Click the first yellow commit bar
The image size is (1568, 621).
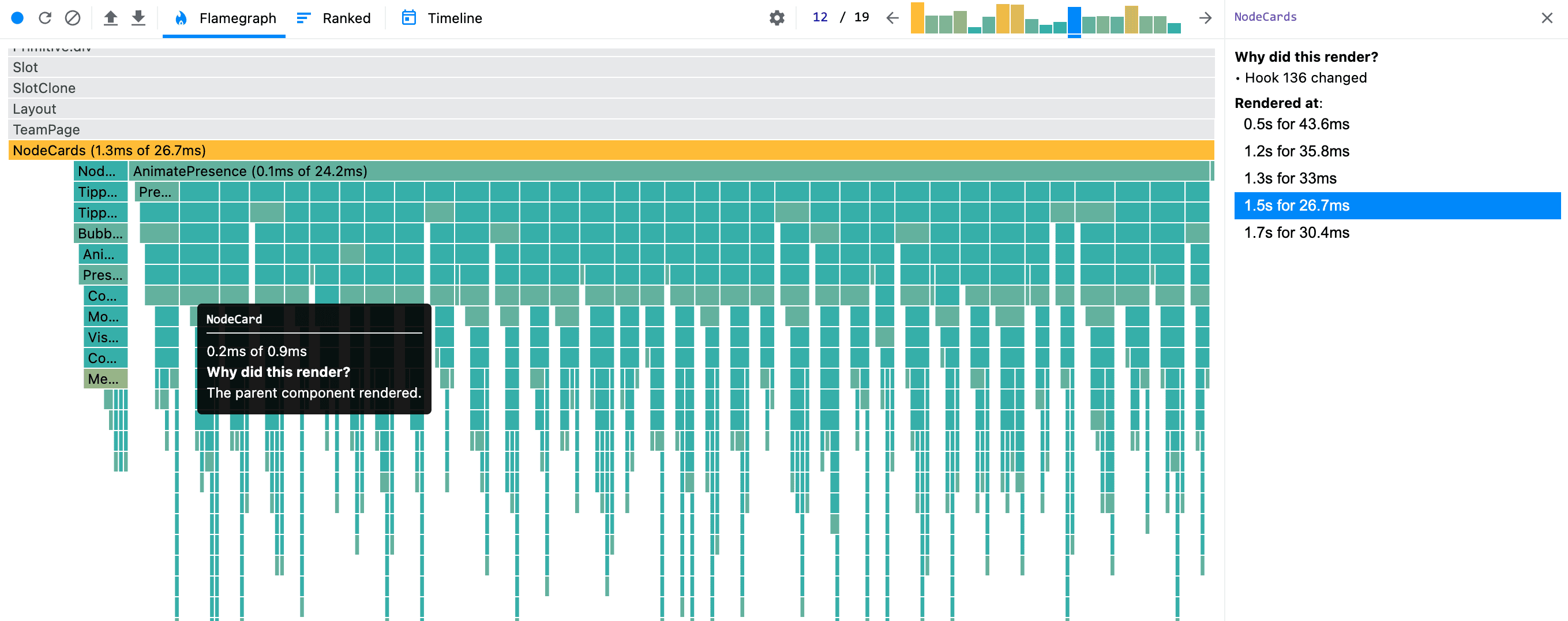917,18
